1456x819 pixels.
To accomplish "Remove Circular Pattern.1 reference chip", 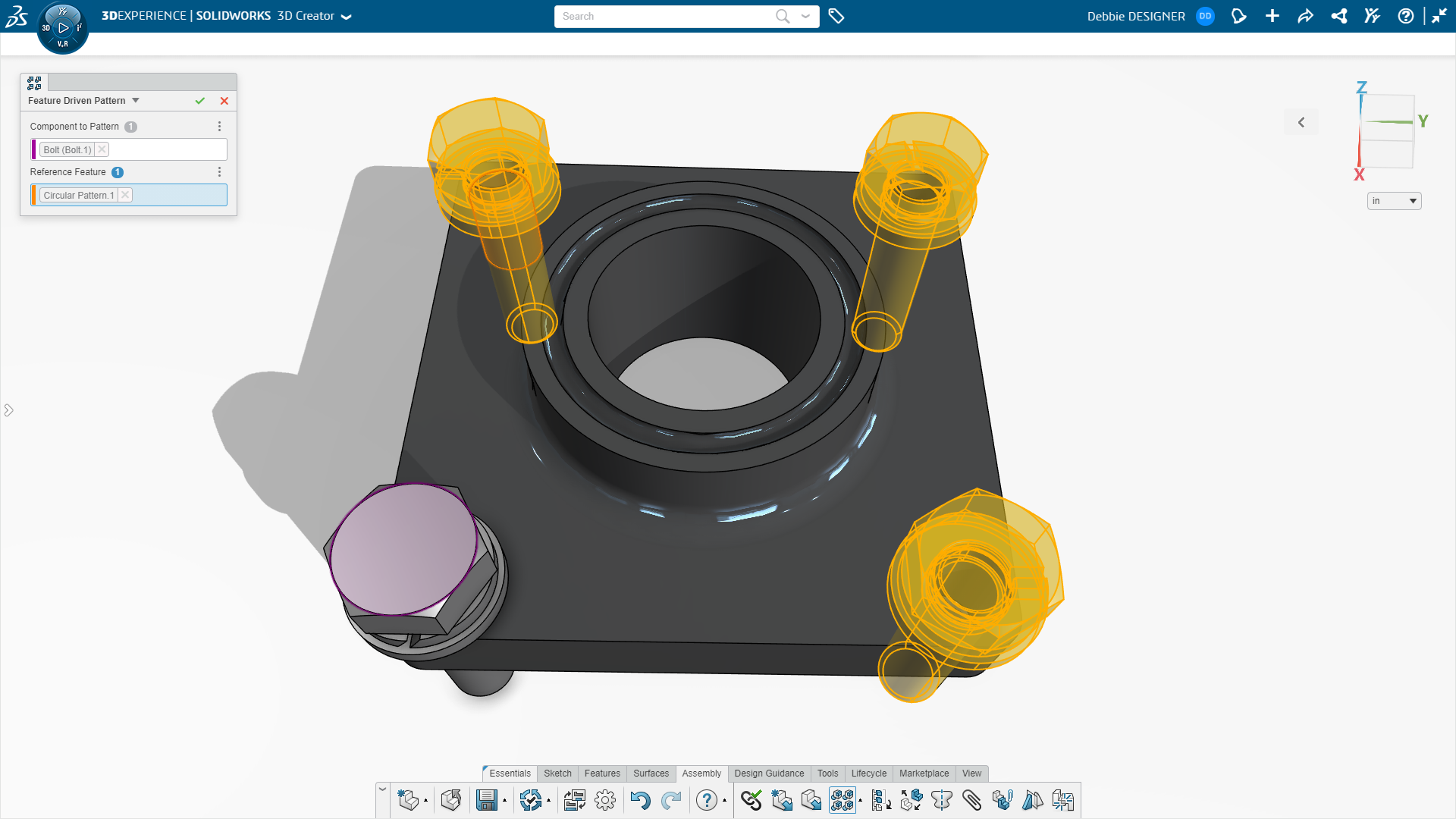I will (x=126, y=195).
